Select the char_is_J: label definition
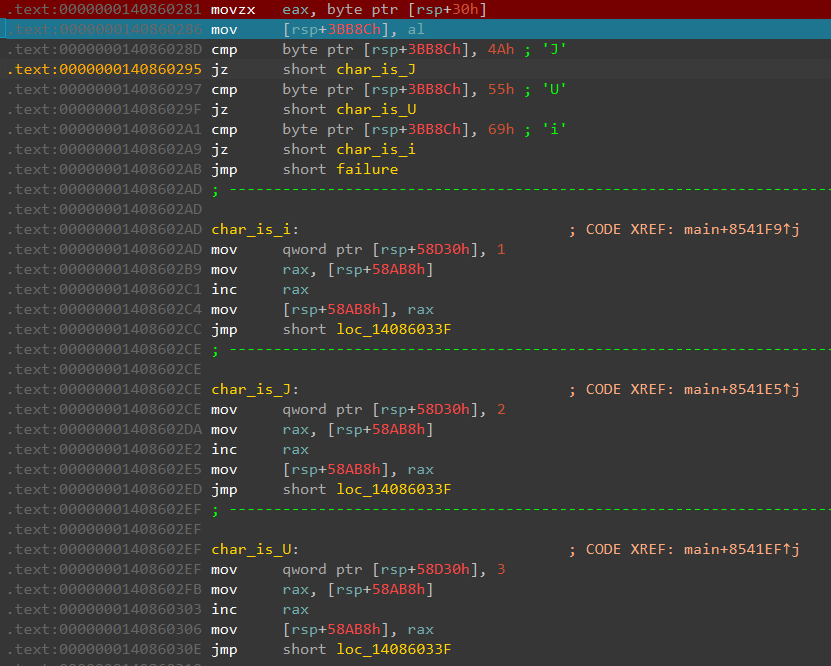 254,389
